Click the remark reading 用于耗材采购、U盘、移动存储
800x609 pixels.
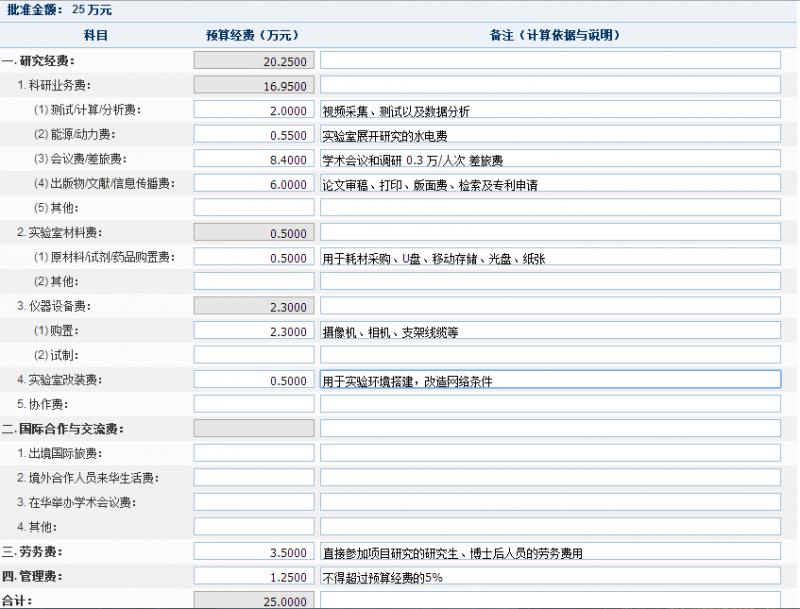click(550, 257)
